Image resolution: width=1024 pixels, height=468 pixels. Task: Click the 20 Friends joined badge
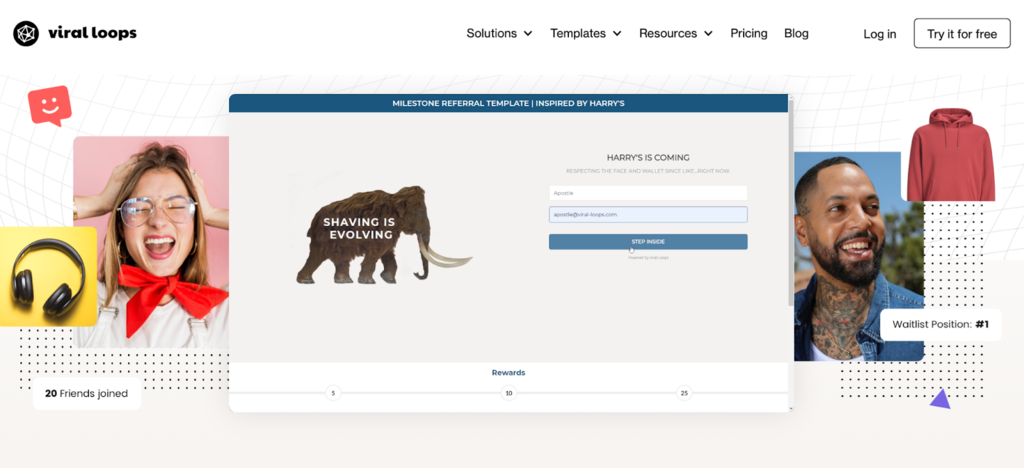tap(87, 394)
